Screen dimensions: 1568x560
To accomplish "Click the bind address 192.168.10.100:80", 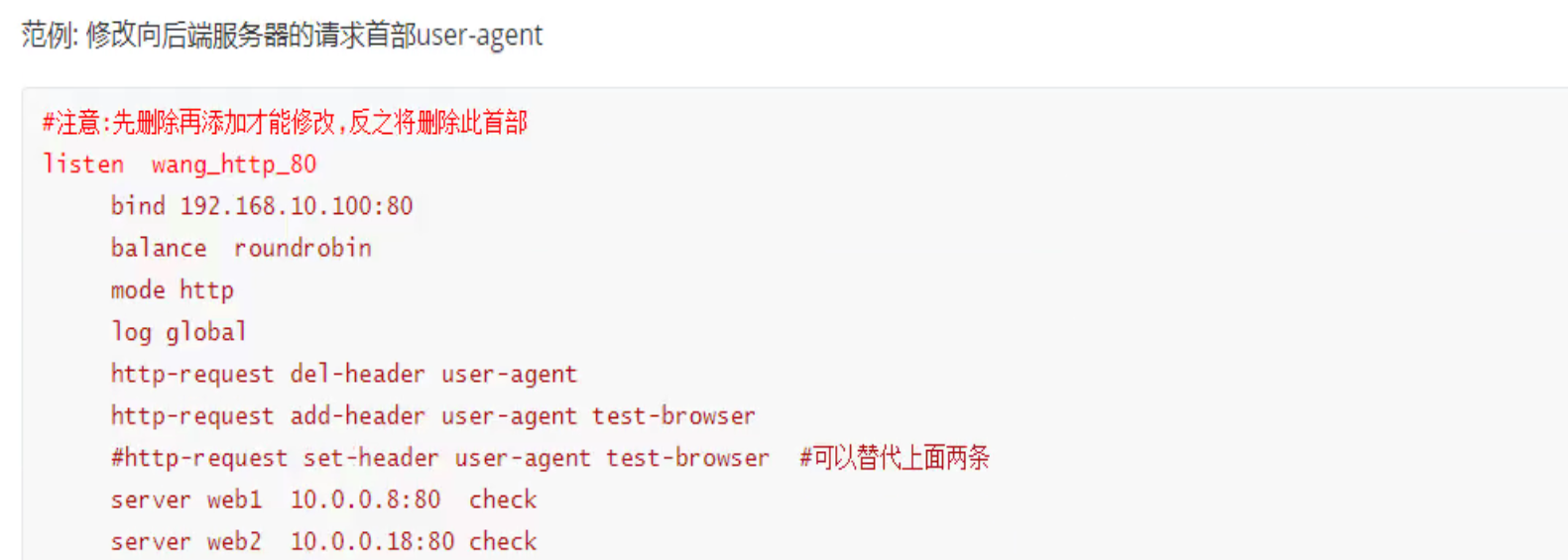I will click(296, 206).
